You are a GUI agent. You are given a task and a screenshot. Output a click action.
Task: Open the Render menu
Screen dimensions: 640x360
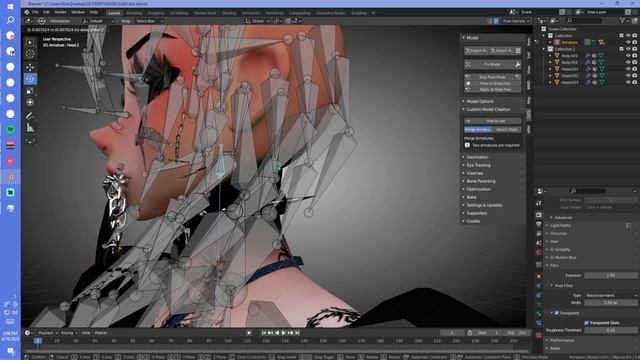(x=60, y=13)
